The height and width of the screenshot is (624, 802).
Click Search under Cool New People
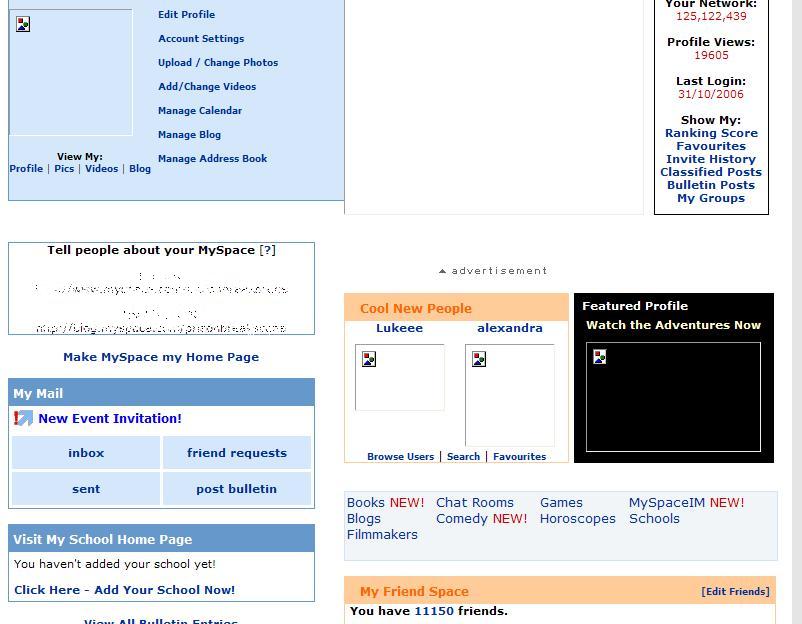coord(463,456)
